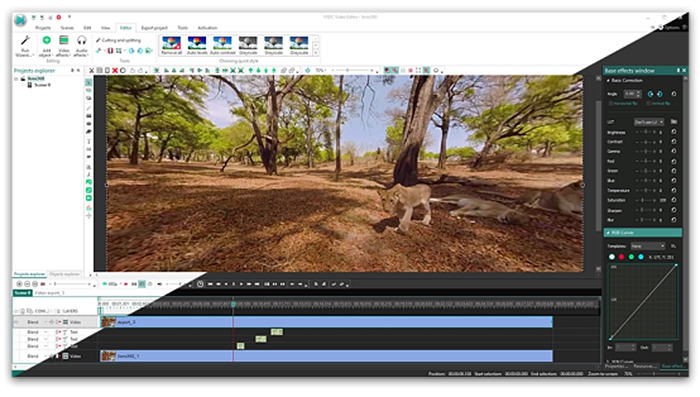The width and height of the screenshot is (700, 397).
Task: Collapse the Some360 project tree node
Action: click(17, 79)
